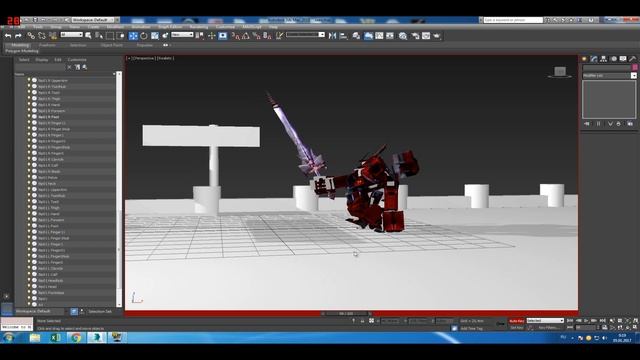Click the Key Filters button

tap(548, 328)
